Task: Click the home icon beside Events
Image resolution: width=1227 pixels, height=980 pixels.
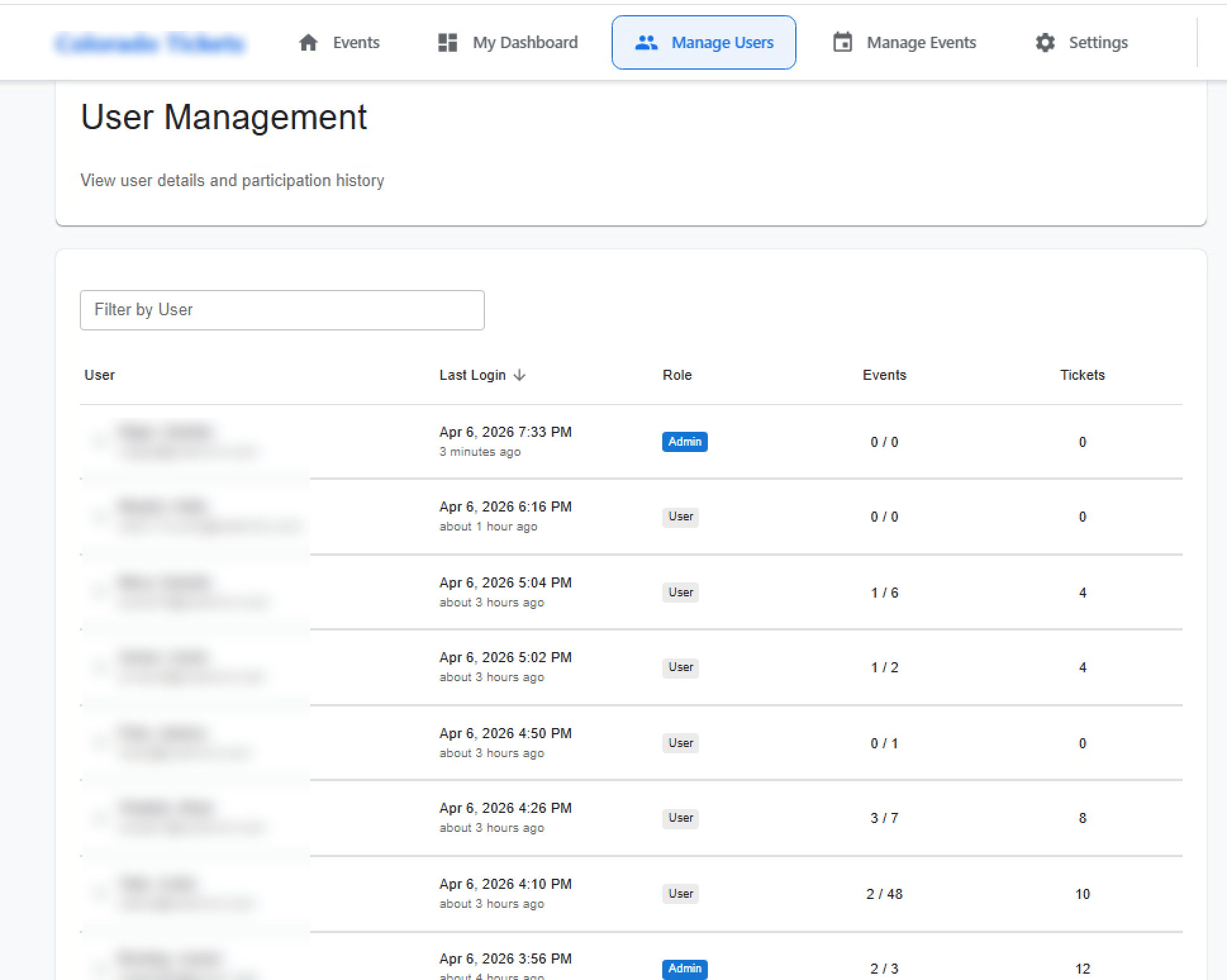Action: [308, 42]
